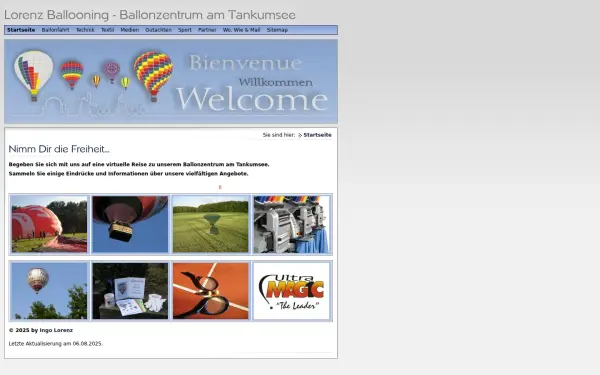Click the Welcome banner image
Viewport: 600px width, 375px height.
point(171,81)
